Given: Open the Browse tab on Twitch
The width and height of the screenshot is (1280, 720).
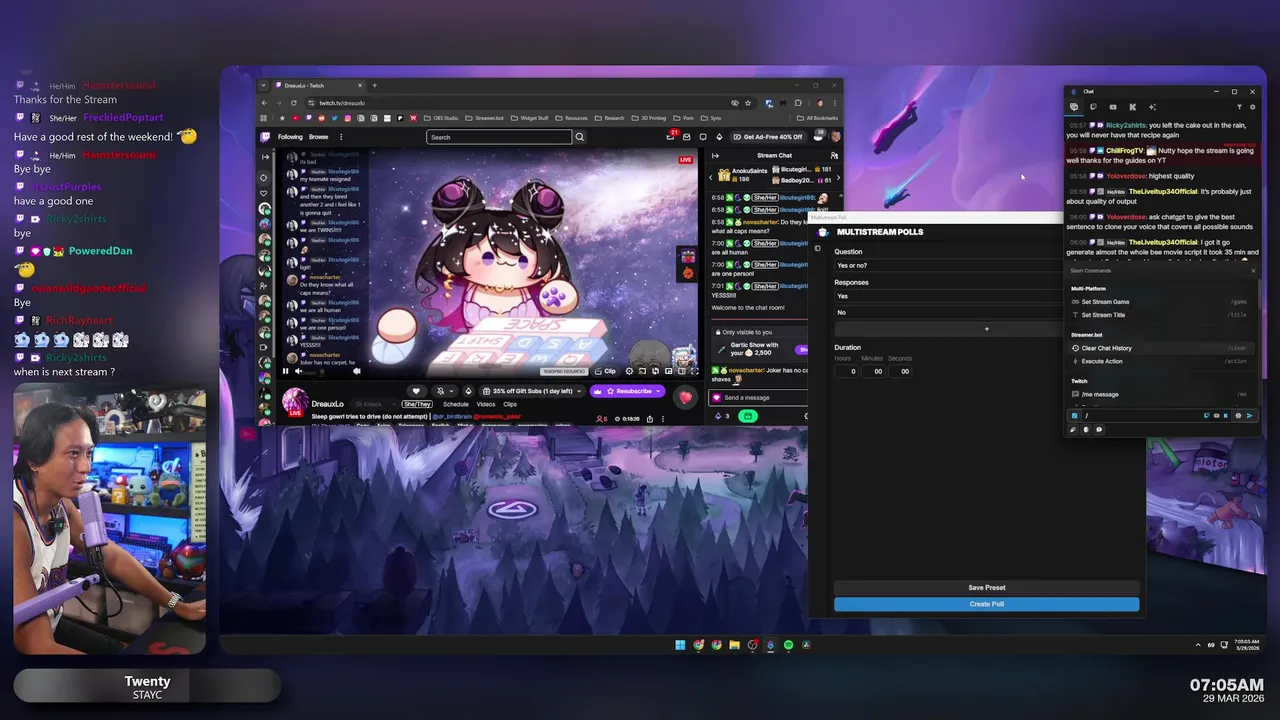Looking at the screenshot, I should 318,137.
